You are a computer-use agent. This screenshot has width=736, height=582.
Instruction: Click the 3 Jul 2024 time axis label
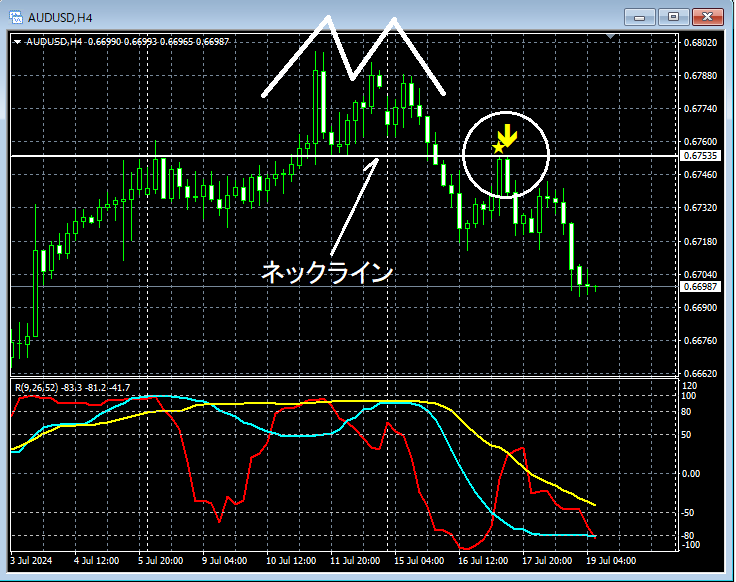pyautogui.click(x=31, y=560)
